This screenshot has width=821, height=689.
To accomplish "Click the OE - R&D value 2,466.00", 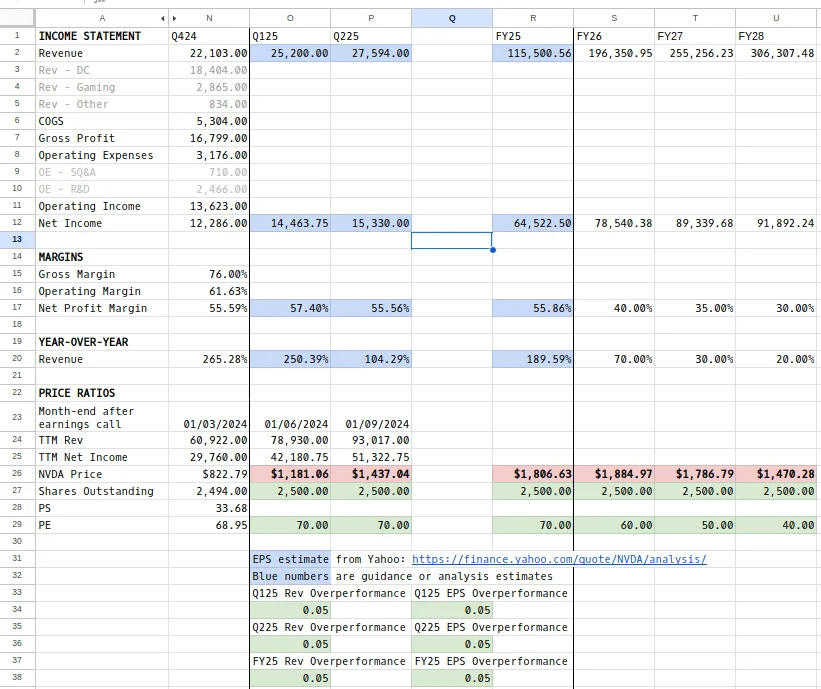I will tap(209, 190).
